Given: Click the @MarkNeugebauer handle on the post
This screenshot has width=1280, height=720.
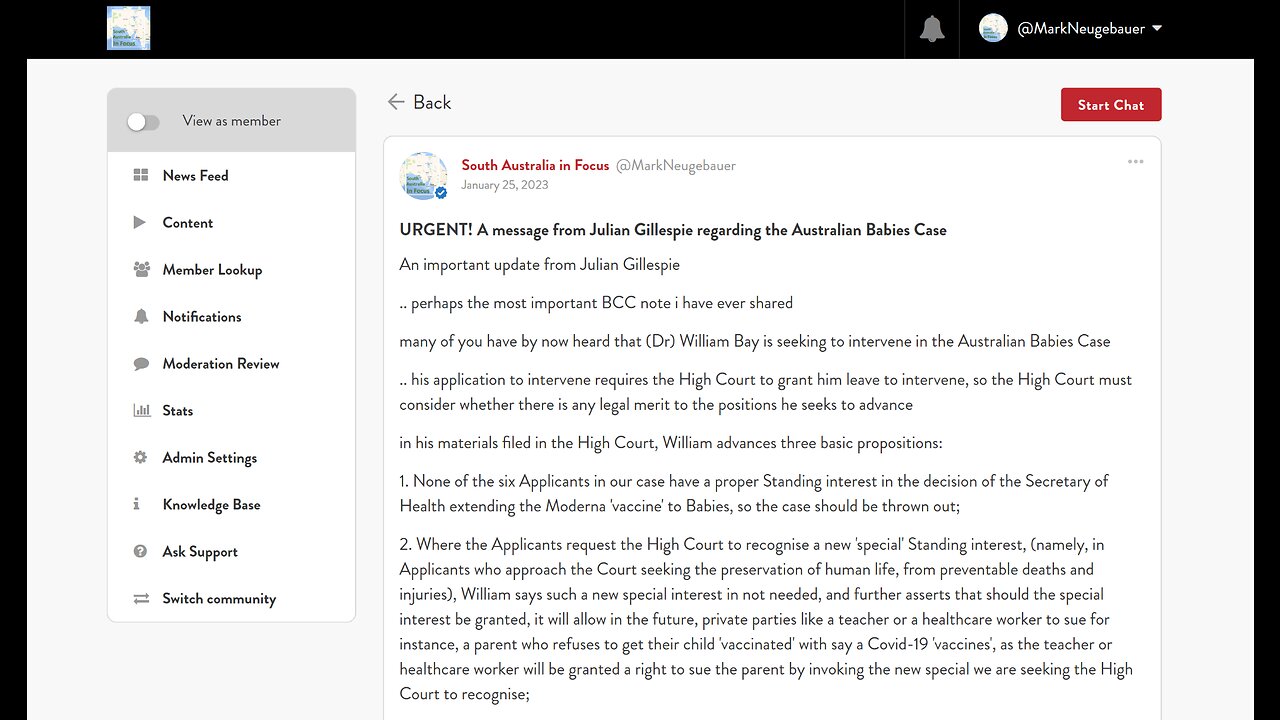Looking at the screenshot, I should (676, 165).
